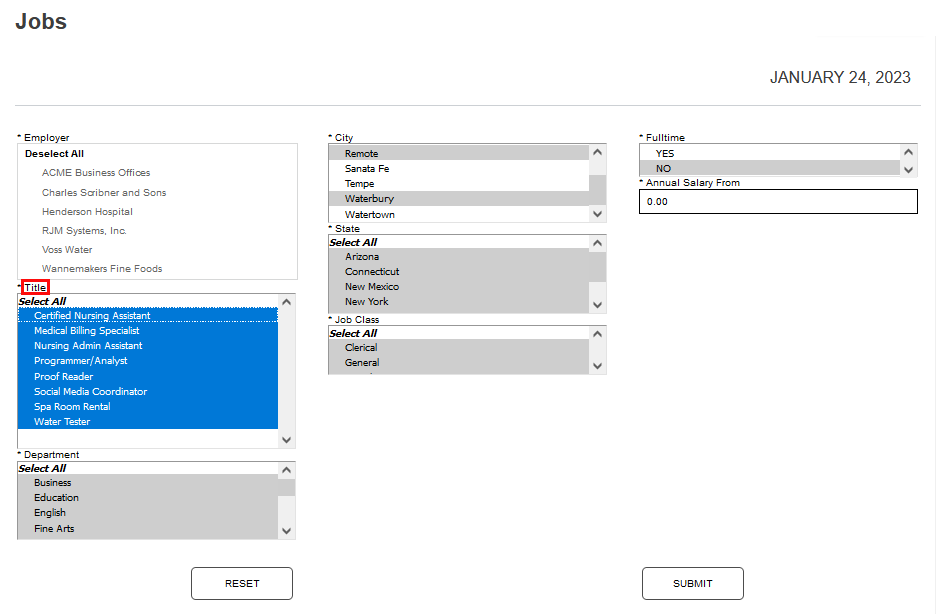Select Henderson Hospital employer
The image size is (936, 614).
(x=87, y=212)
